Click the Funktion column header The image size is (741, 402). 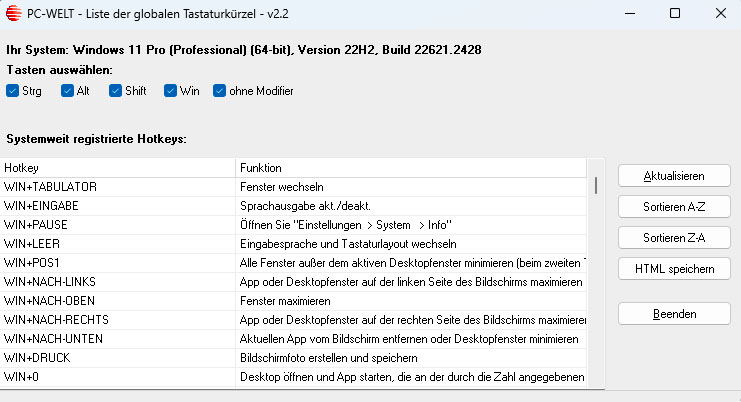tap(411, 168)
